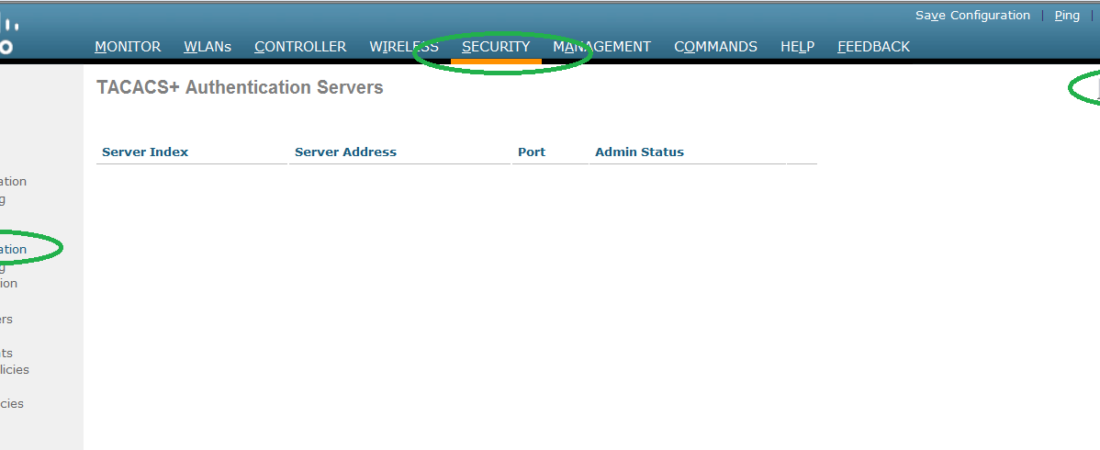This screenshot has width=1100, height=450.
Task: Click the Server Index column header
Action: (x=145, y=152)
